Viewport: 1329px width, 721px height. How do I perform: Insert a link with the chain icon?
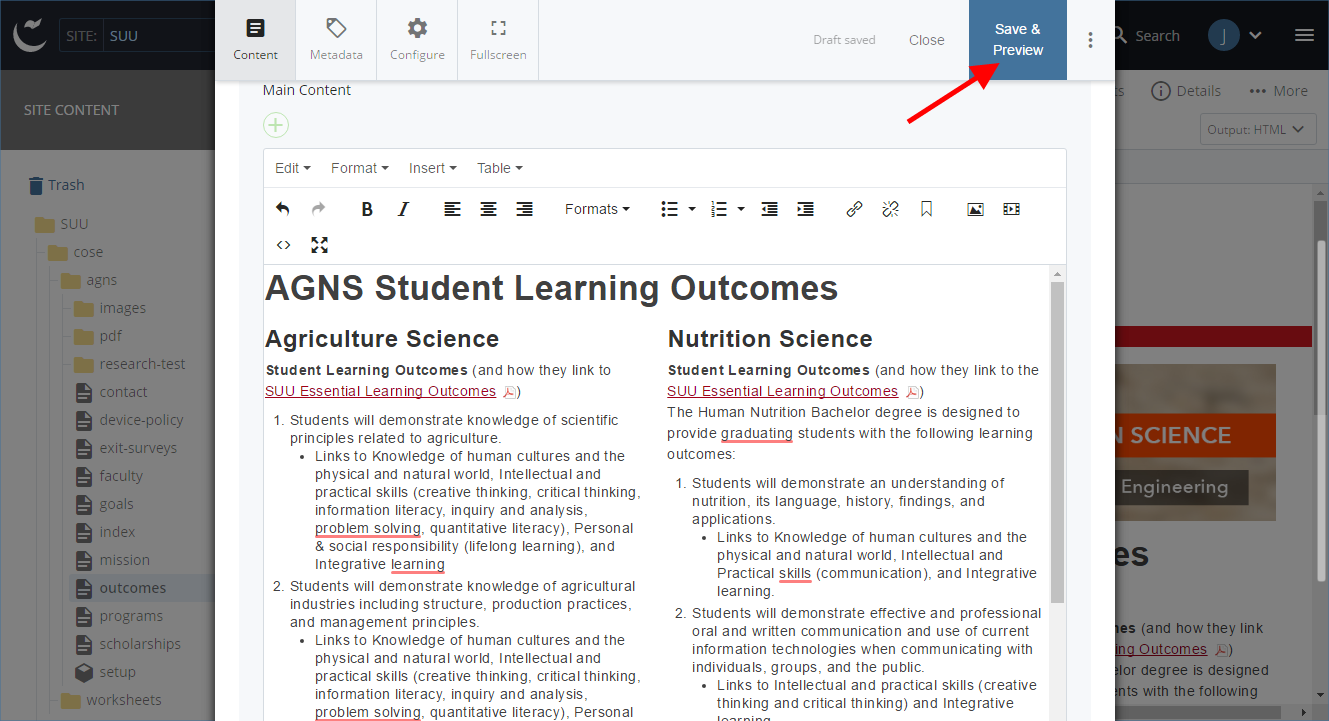pyautogui.click(x=854, y=209)
